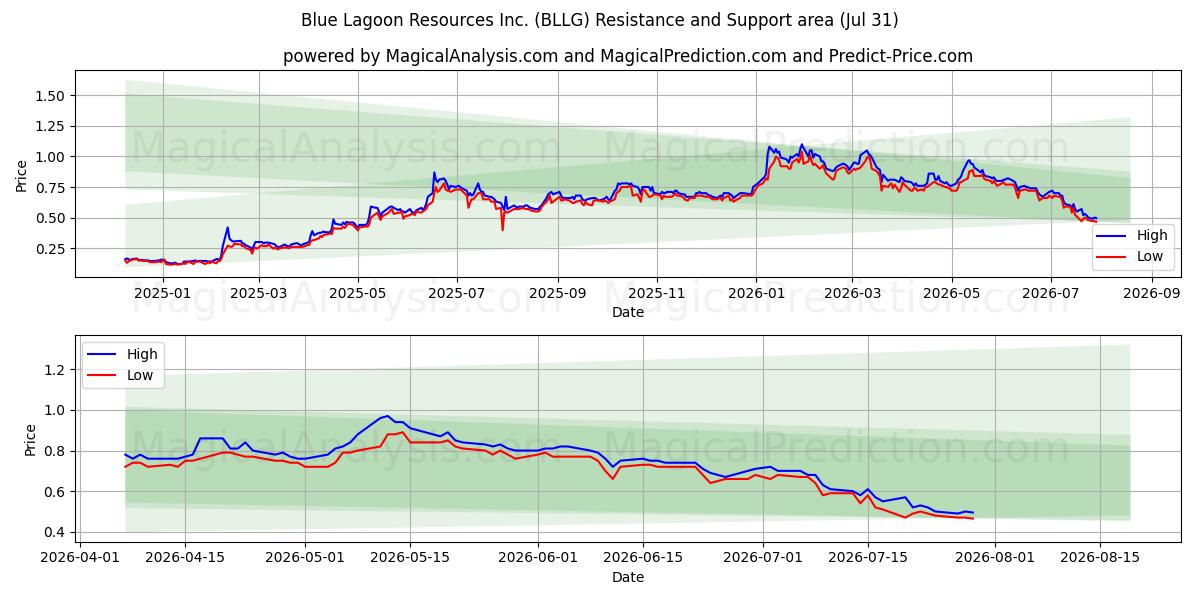The width and height of the screenshot is (1200, 600).
Task: Click the 0.75 price tick on the top chart
Action: 52,188
